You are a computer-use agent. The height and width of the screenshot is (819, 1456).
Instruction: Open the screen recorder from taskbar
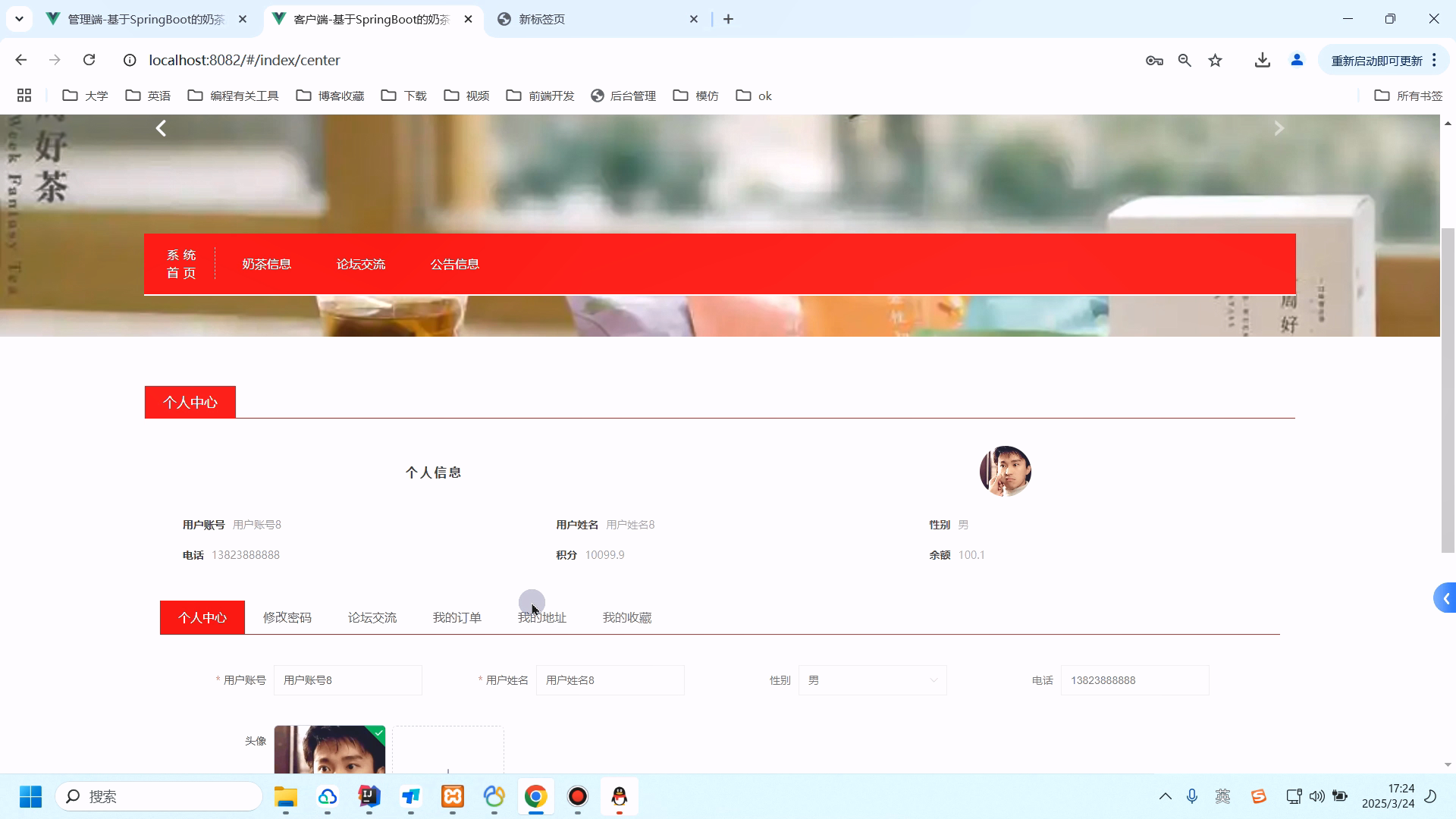pos(577,796)
